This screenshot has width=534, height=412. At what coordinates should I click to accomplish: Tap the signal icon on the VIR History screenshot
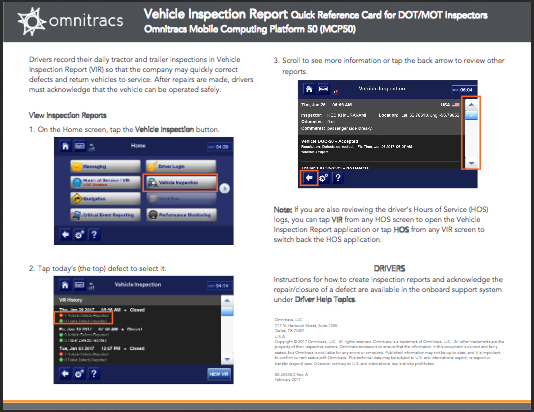[x=91, y=286]
